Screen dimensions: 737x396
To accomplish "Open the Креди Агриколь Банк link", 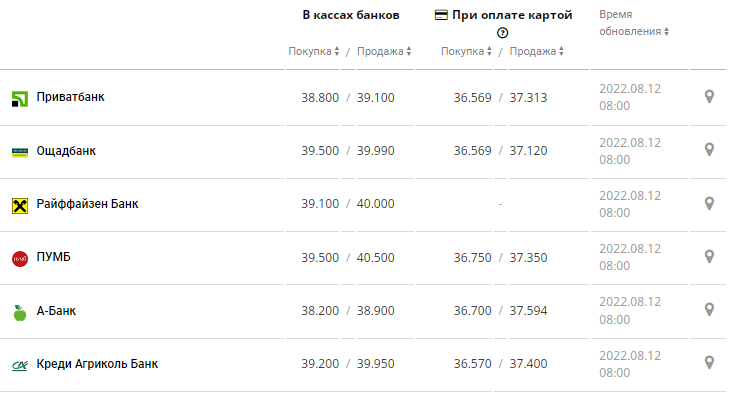I will pos(97,364).
